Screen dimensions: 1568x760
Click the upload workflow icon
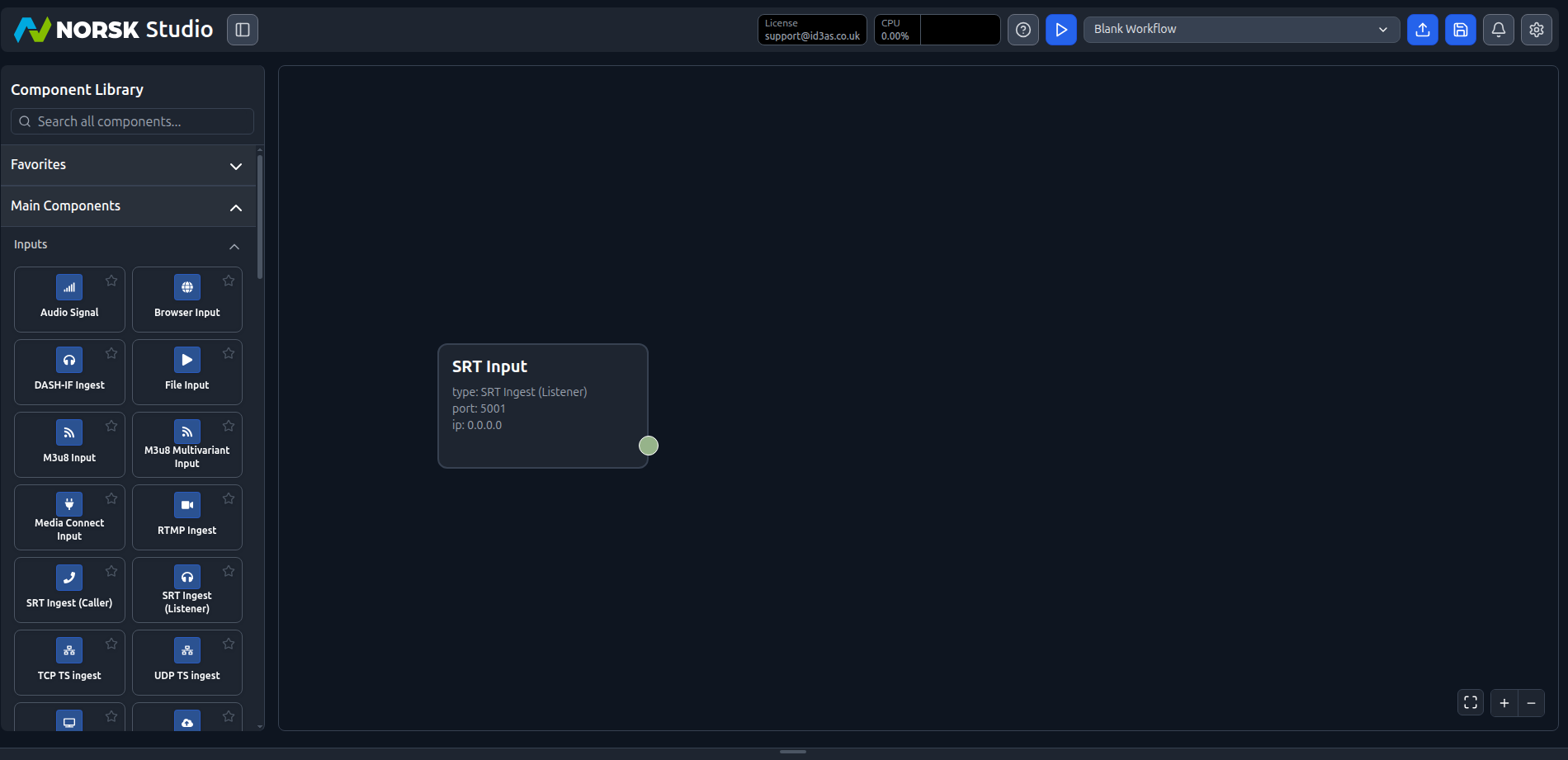1423,30
